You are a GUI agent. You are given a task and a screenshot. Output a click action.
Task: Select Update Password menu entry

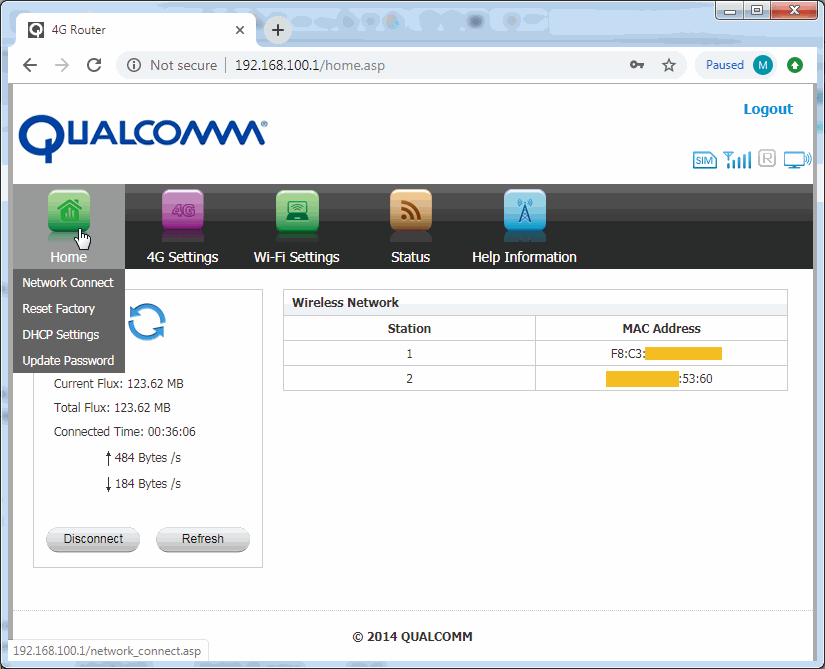(x=68, y=360)
